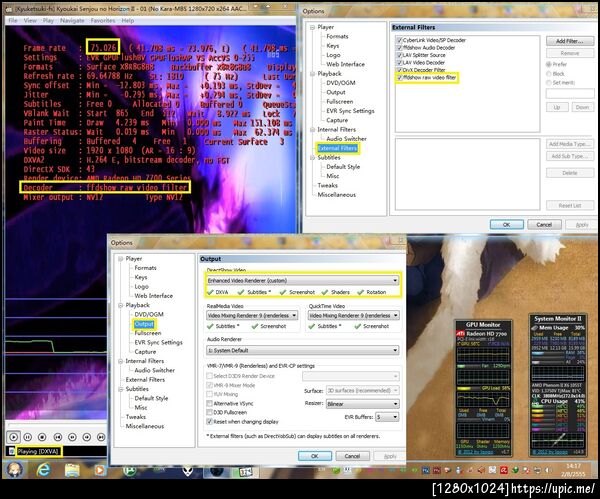Click OK in the Output options dialog
This screenshot has width=600, height=499.
[x=315, y=456]
